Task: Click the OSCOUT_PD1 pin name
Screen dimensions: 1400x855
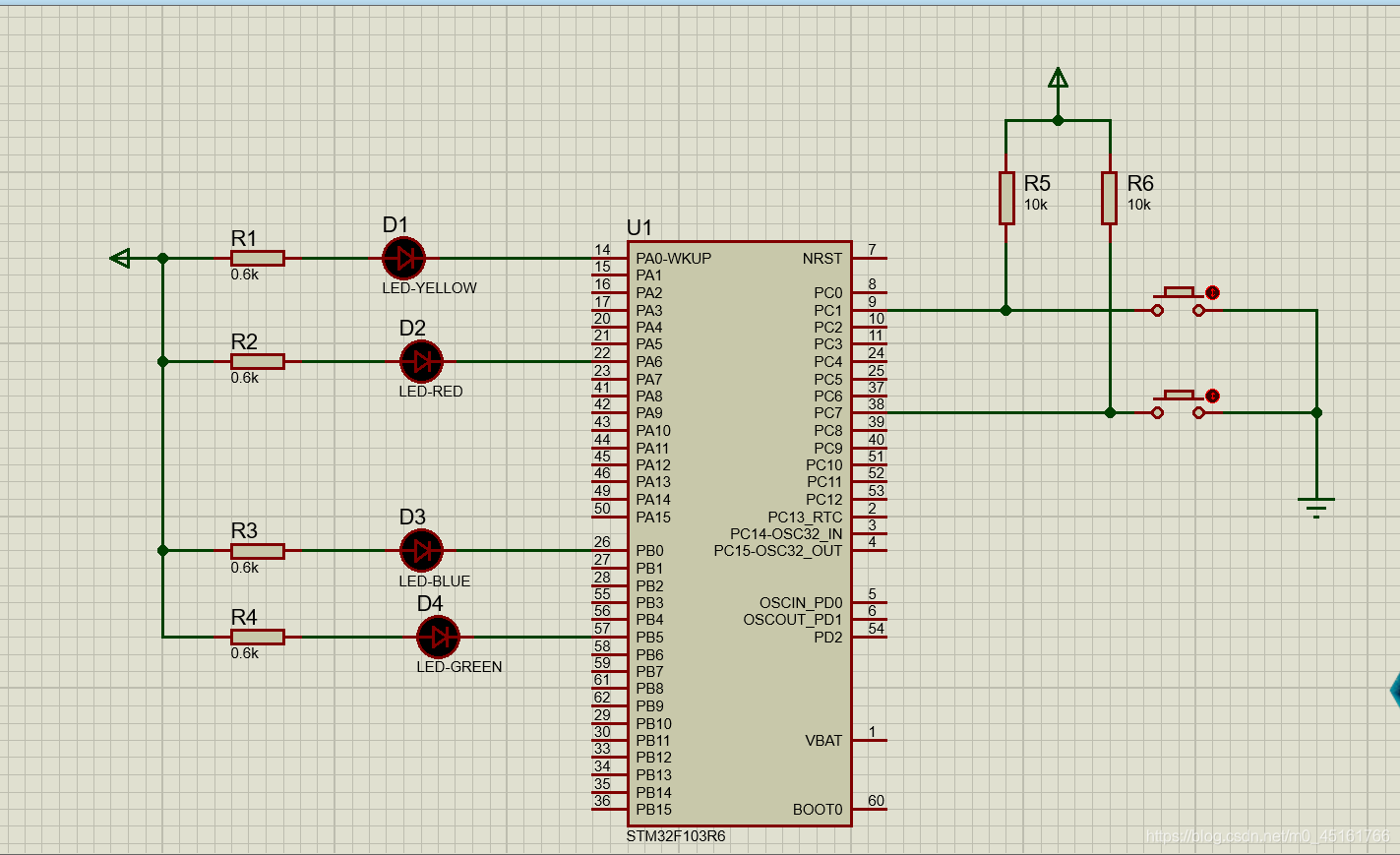Action: point(793,620)
